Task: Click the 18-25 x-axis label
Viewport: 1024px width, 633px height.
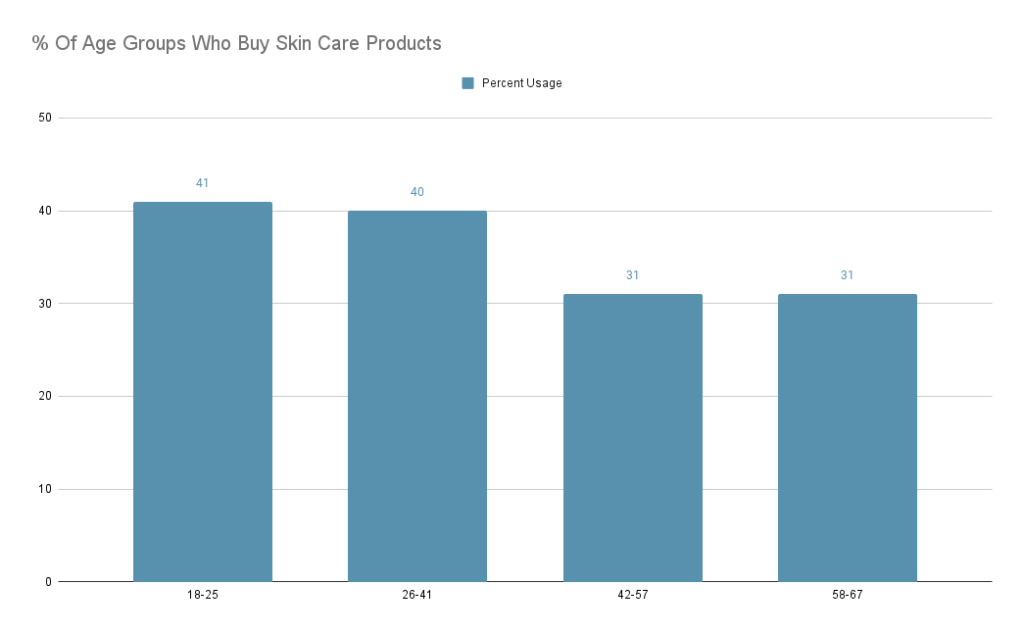Action: coord(202,595)
